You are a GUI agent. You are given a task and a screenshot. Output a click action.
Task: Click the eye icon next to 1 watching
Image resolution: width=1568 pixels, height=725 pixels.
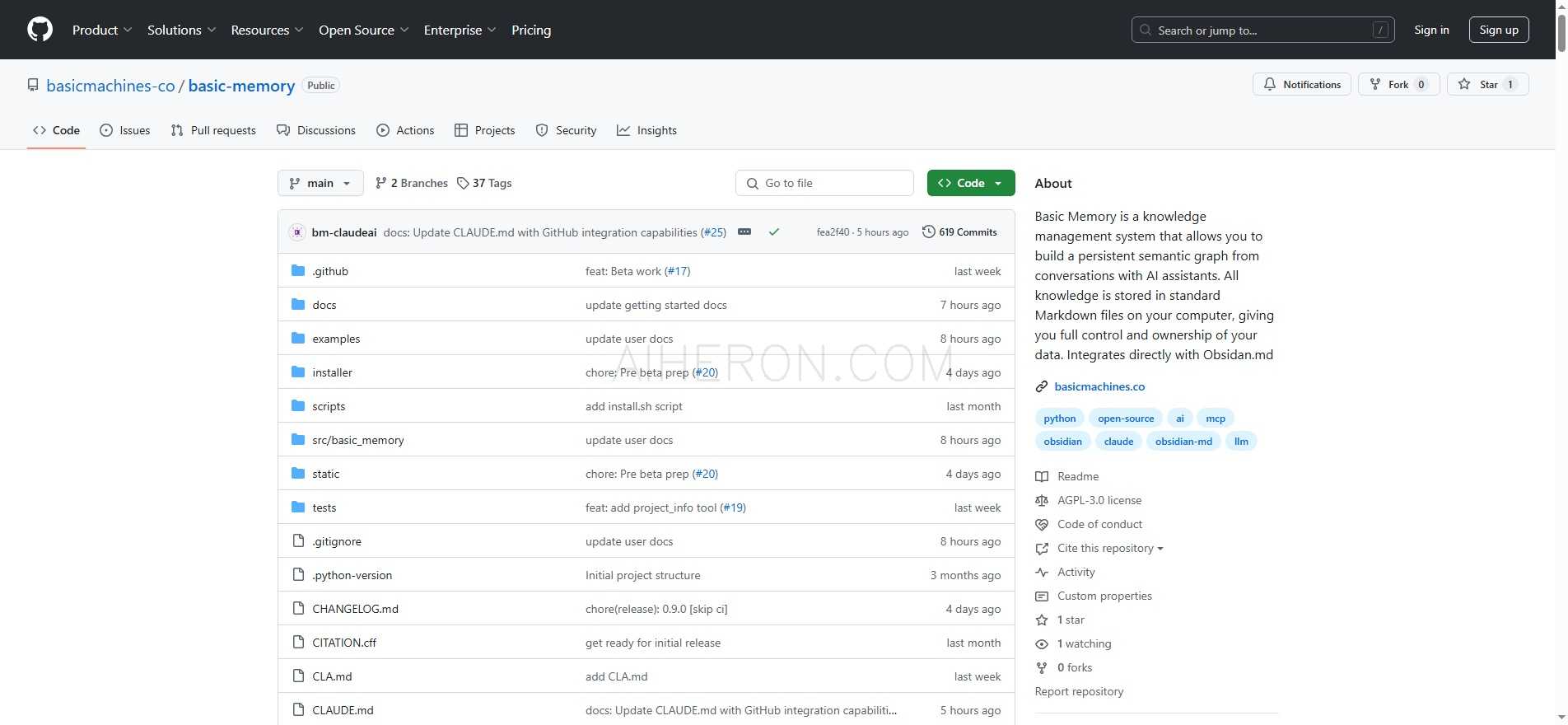pos(1042,643)
